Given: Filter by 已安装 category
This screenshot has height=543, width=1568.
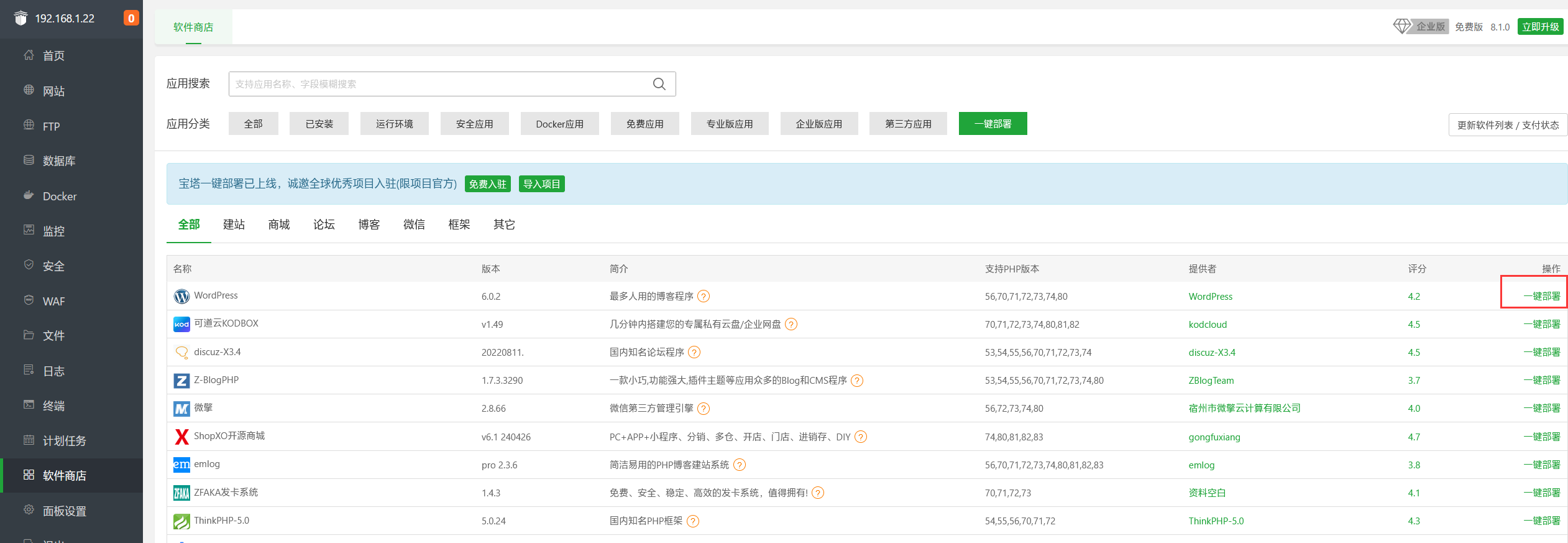Looking at the screenshot, I should pos(319,124).
